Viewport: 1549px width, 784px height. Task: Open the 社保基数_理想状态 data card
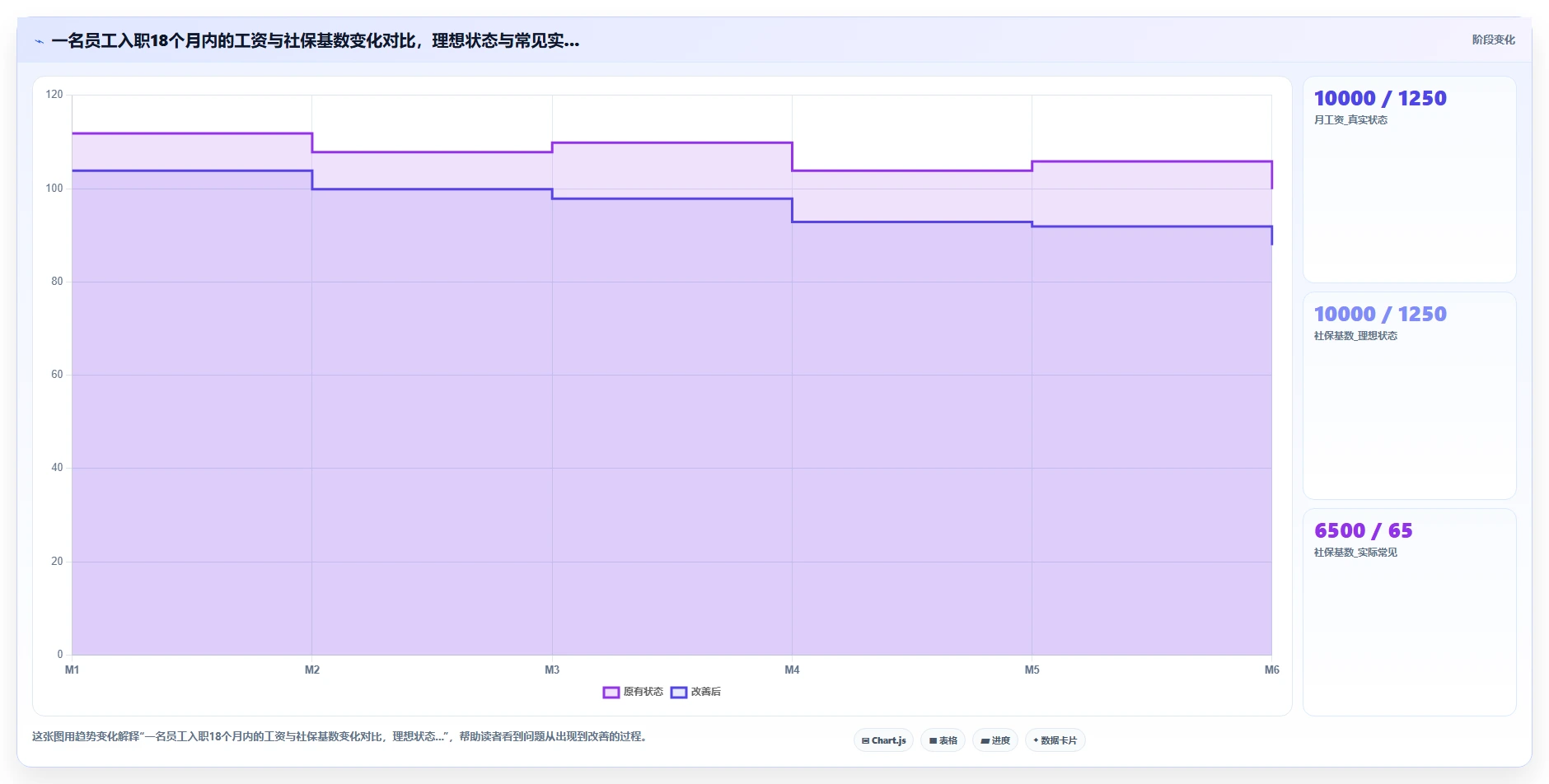point(1409,395)
